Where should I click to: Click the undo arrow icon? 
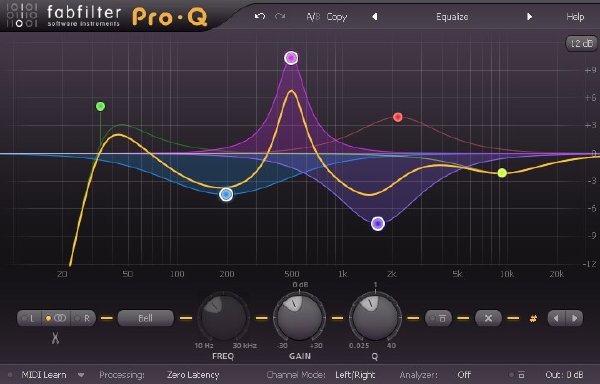(x=260, y=16)
